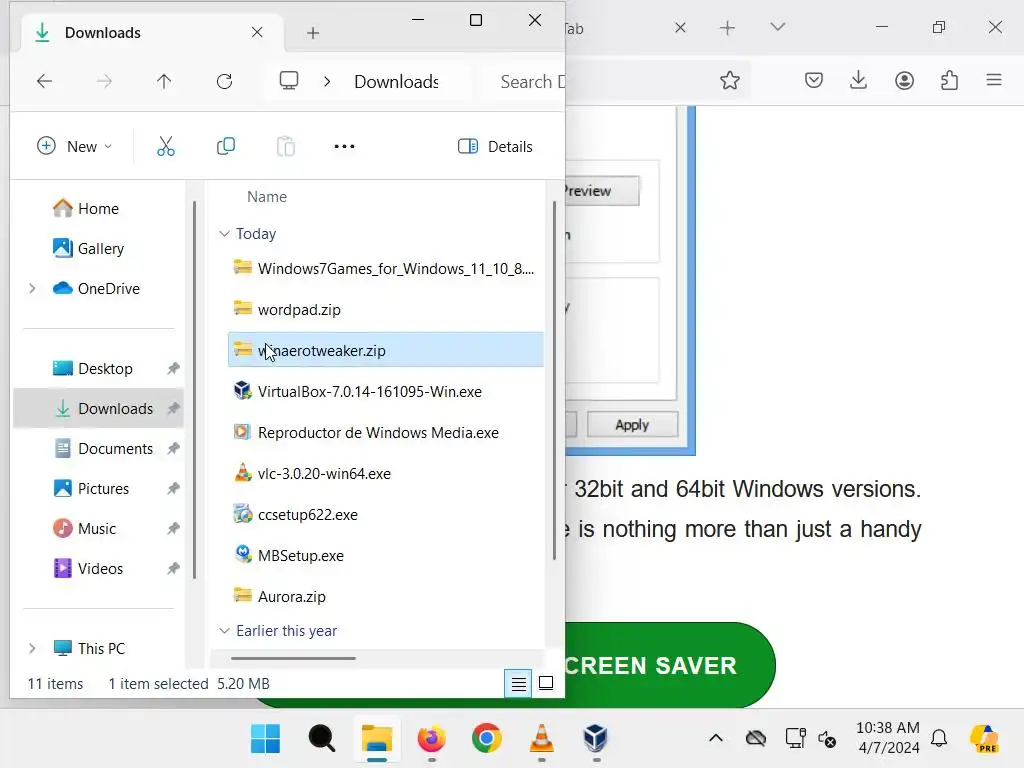Open Firefox list all tabs dropdown
1024x768 pixels.
point(777,27)
